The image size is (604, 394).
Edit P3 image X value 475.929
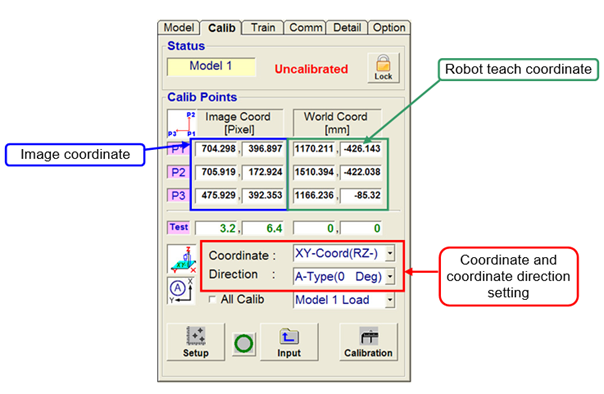coord(217,195)
